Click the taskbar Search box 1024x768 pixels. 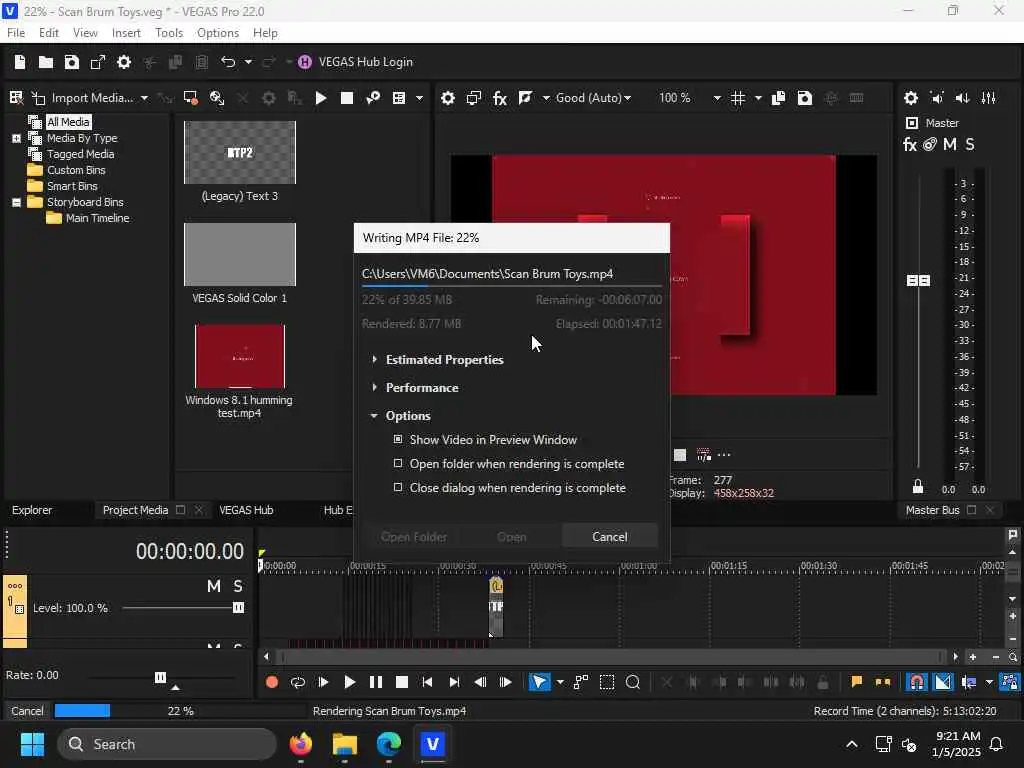point(167,744)
